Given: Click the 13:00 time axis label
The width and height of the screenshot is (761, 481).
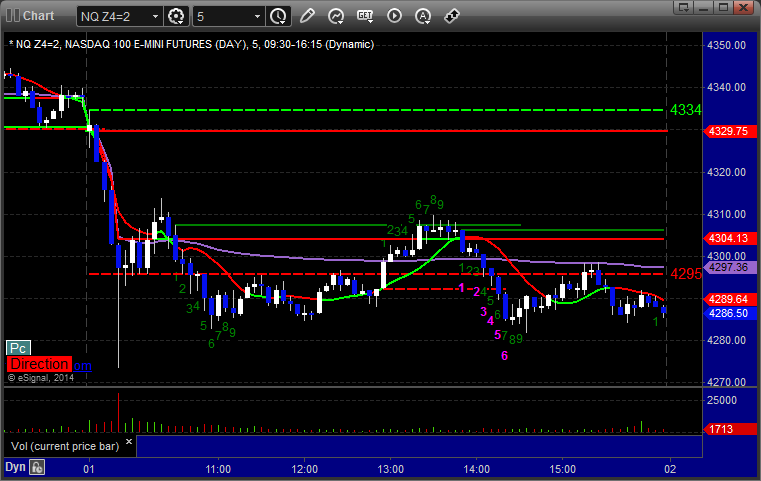Looking at the screenshot, I should [391, 469].
